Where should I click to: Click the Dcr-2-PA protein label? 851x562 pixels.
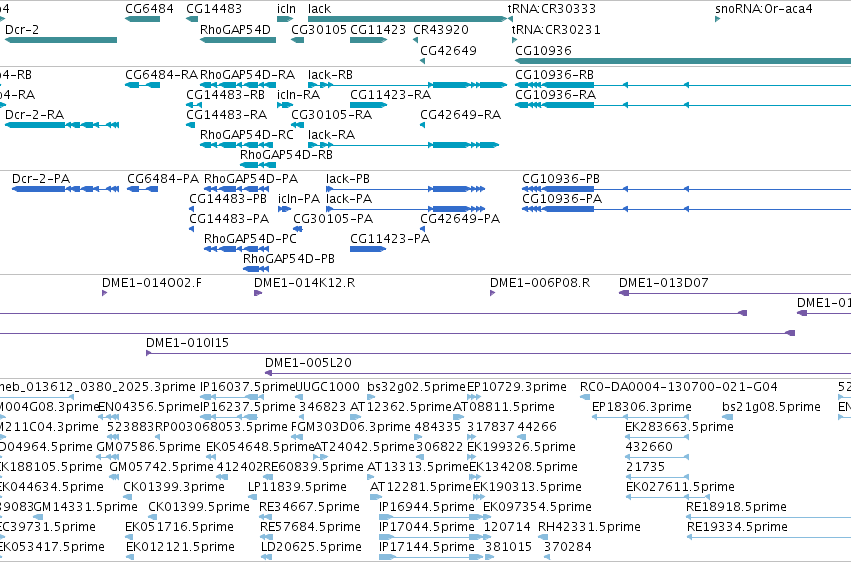[x=41, y=179]
